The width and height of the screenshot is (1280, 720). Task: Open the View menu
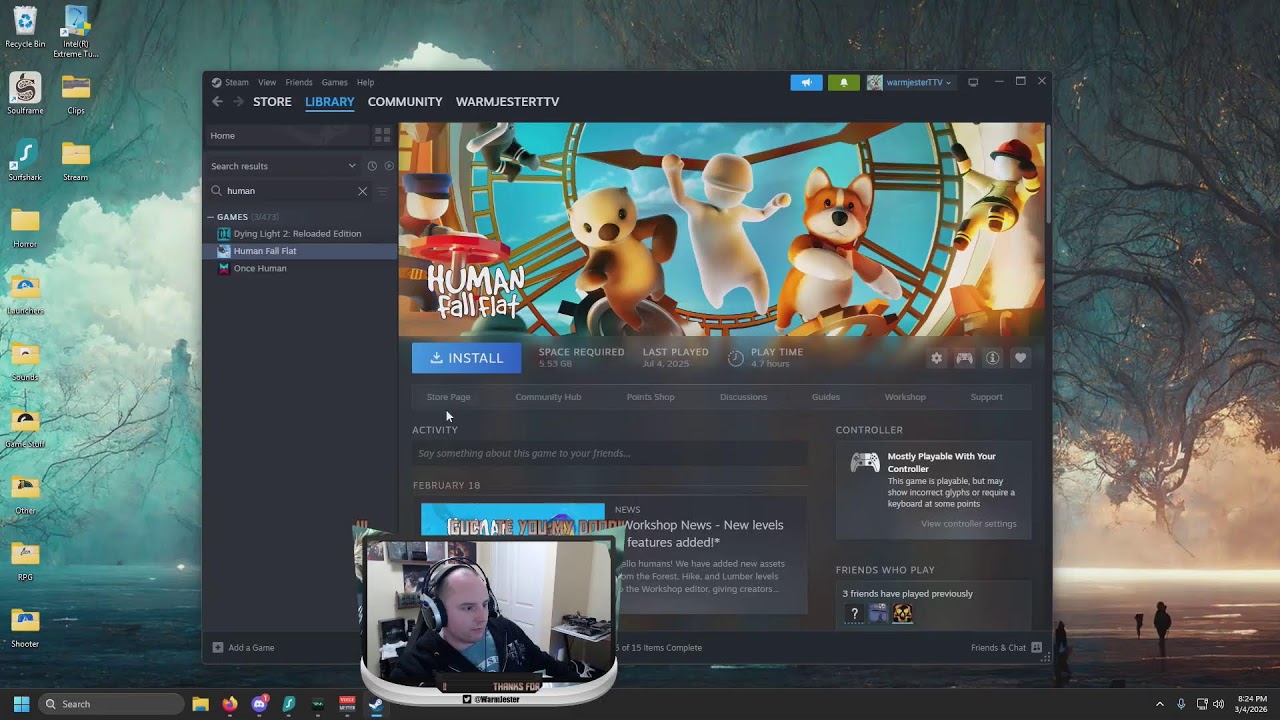click(267, 82)
